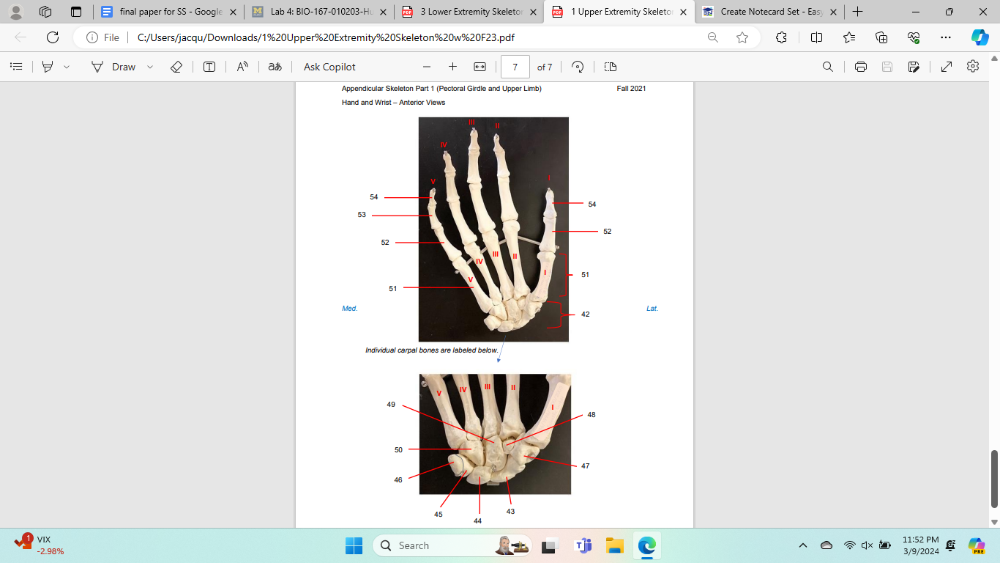Toggle the Fit to width button
1000x563 pixels.
(x=479, y=67)
